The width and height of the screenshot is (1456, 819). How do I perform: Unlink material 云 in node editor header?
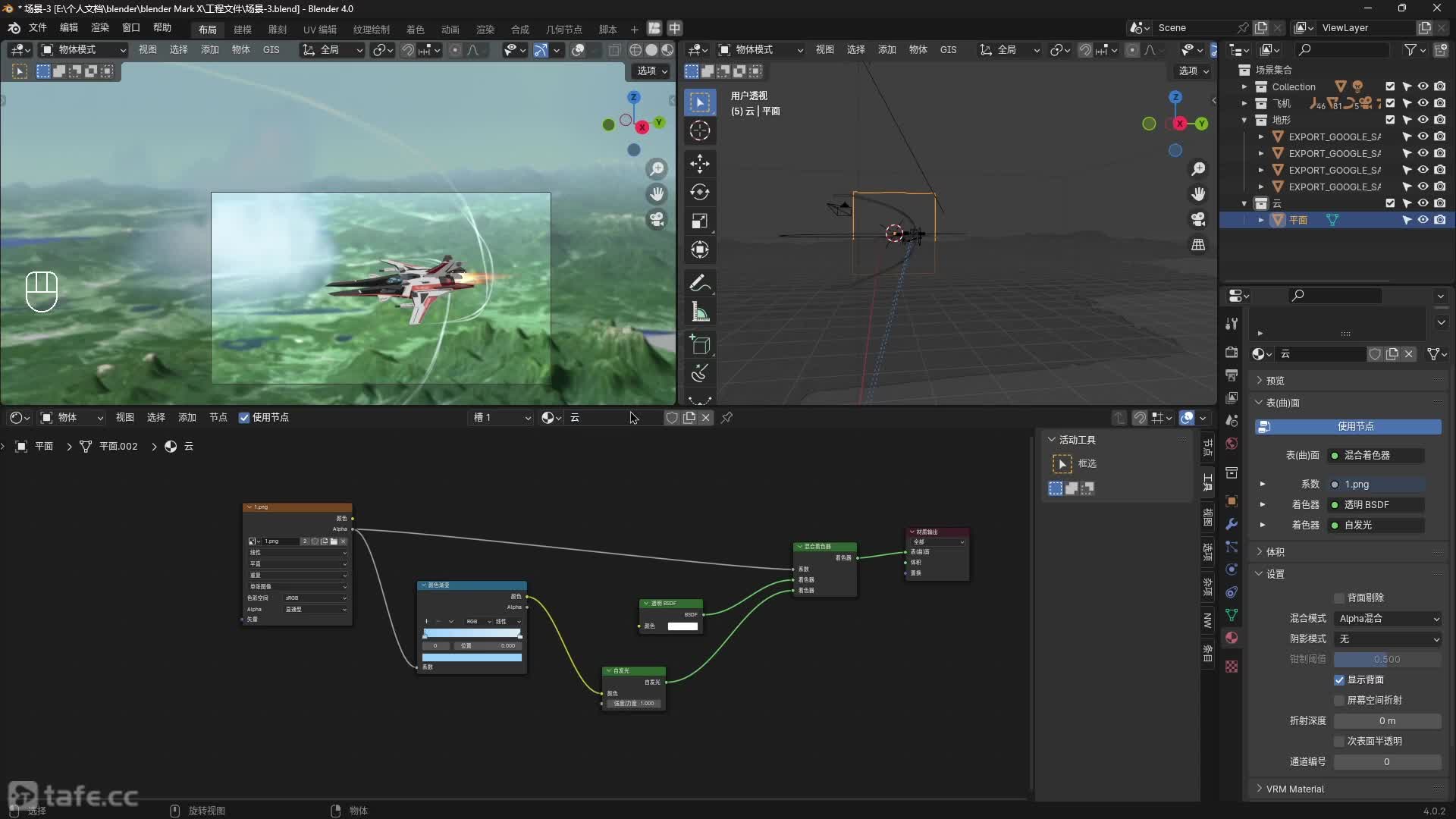point(706,417)
